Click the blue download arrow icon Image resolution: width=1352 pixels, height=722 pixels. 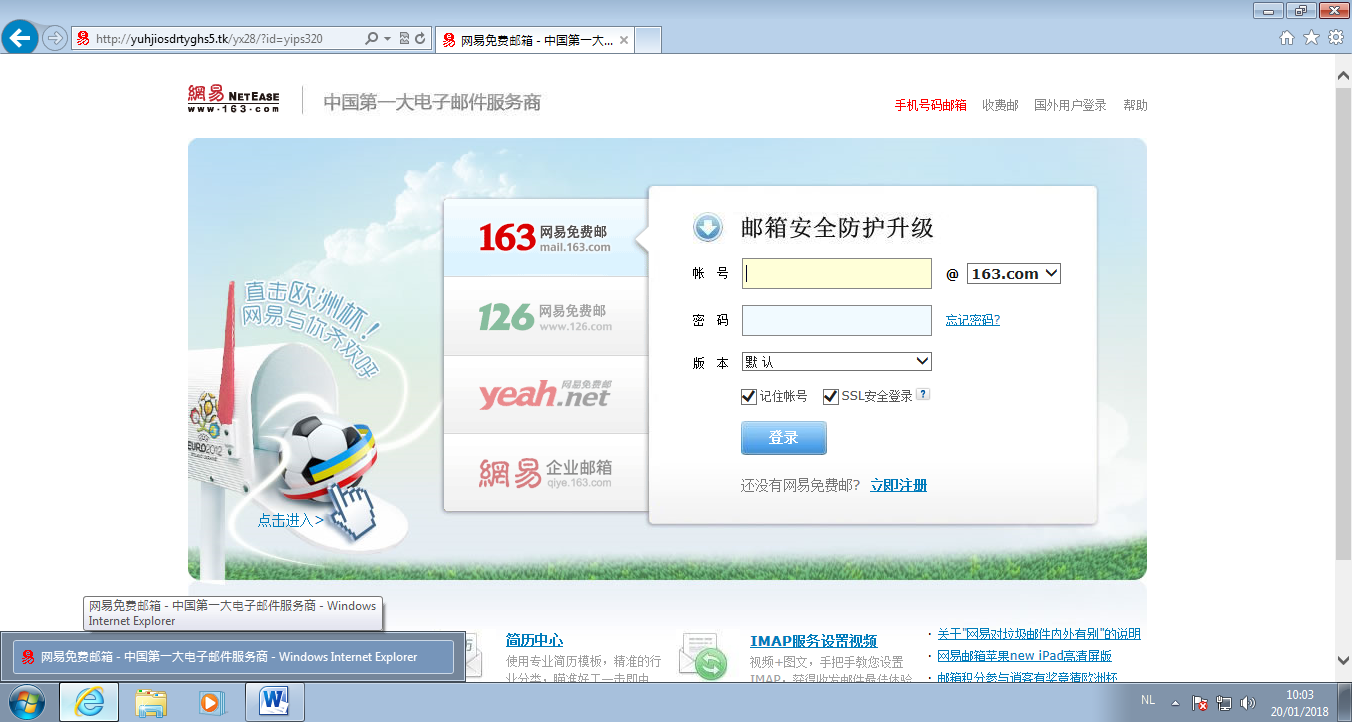click(708, 228)
